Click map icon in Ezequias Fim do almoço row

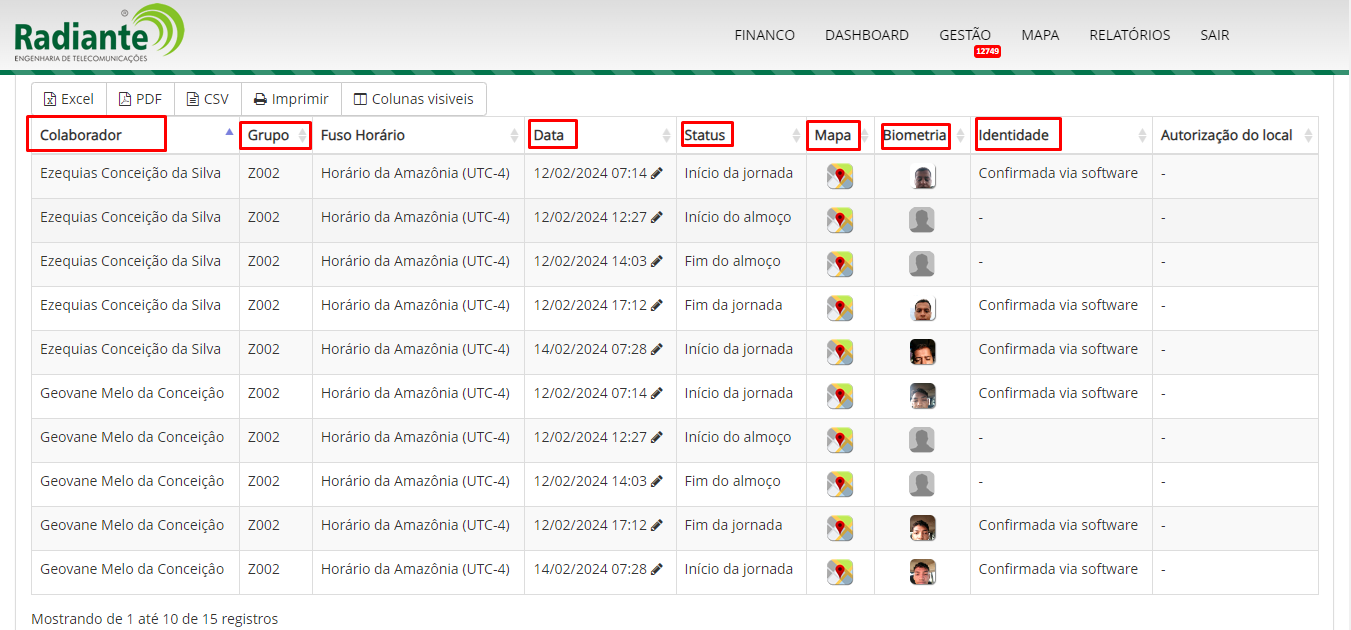coord(840,265)
